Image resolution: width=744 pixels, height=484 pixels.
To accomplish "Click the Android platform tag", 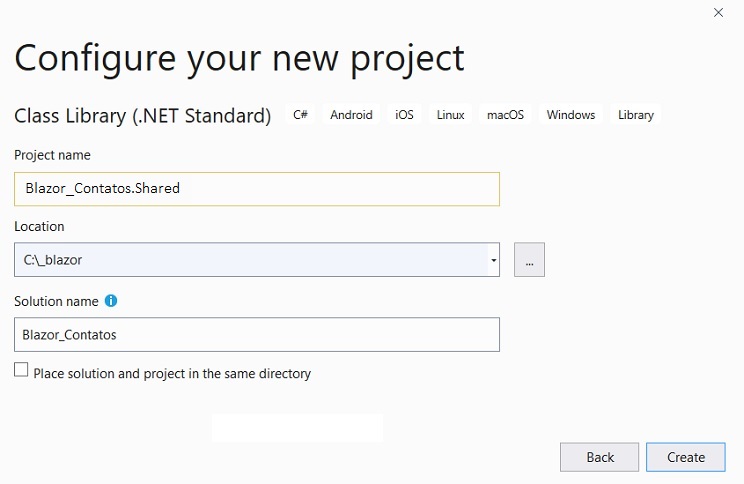I will coord(351,115).
